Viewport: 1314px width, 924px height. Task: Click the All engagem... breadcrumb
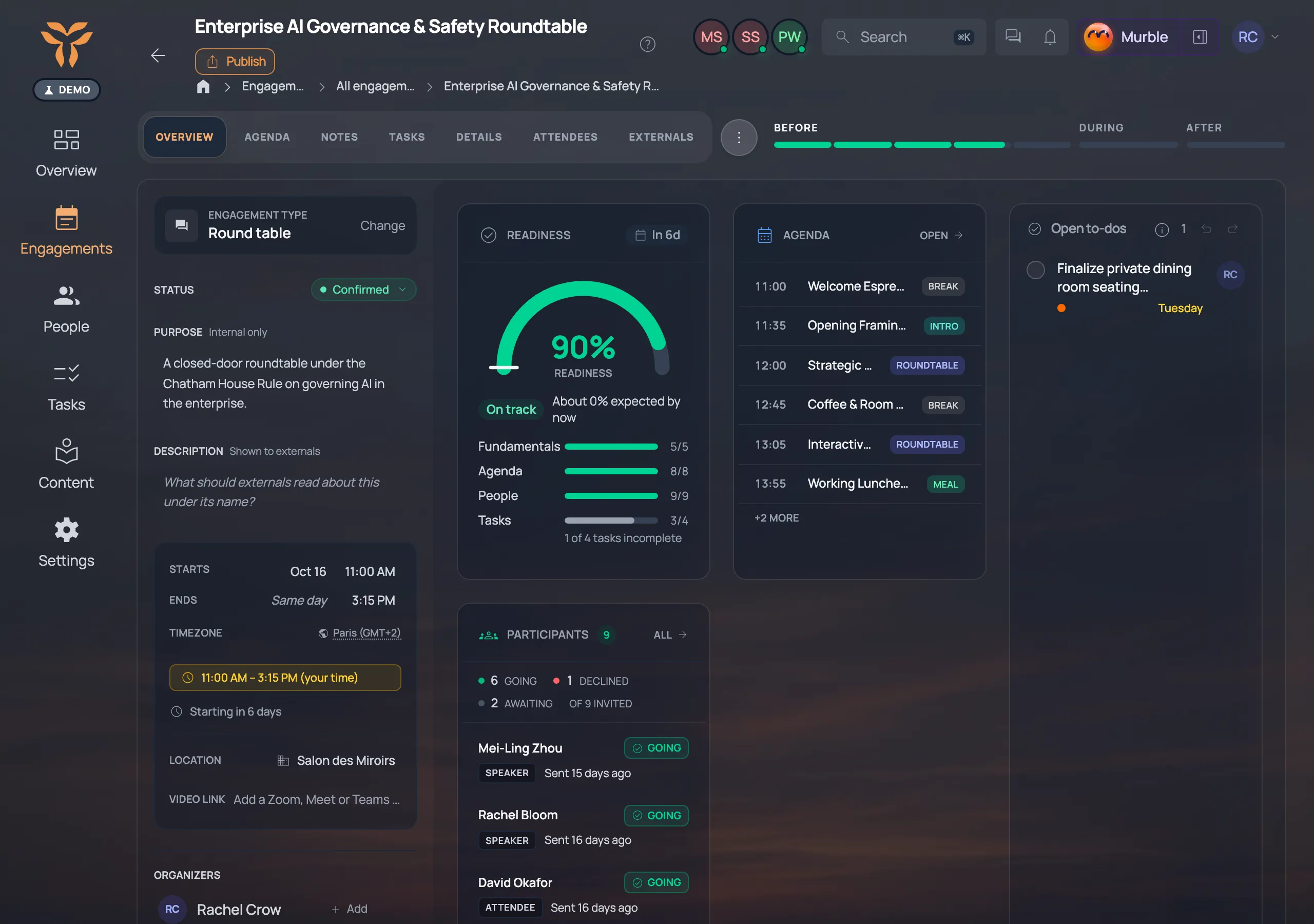[x=375, y=86]
